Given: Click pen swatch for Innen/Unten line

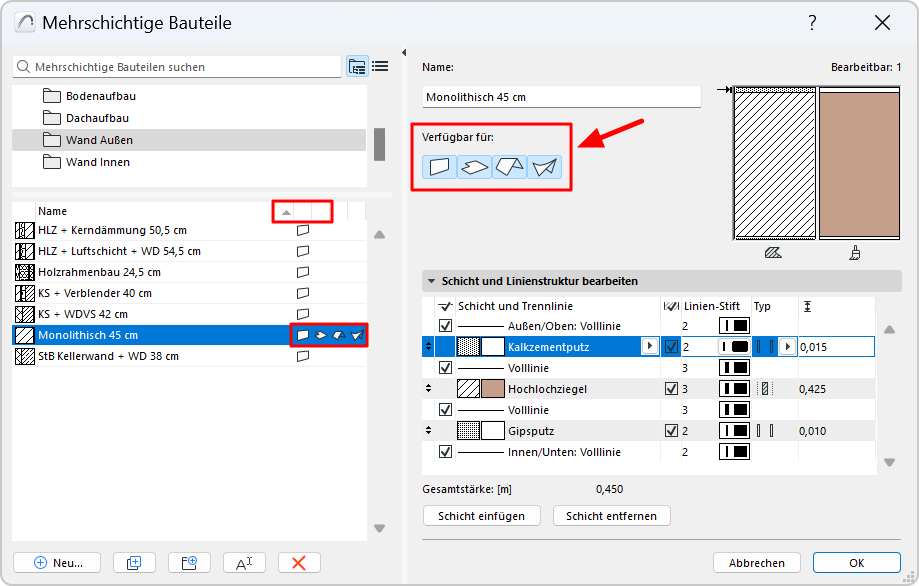Looking at the screenshot, I should point(734,452).
